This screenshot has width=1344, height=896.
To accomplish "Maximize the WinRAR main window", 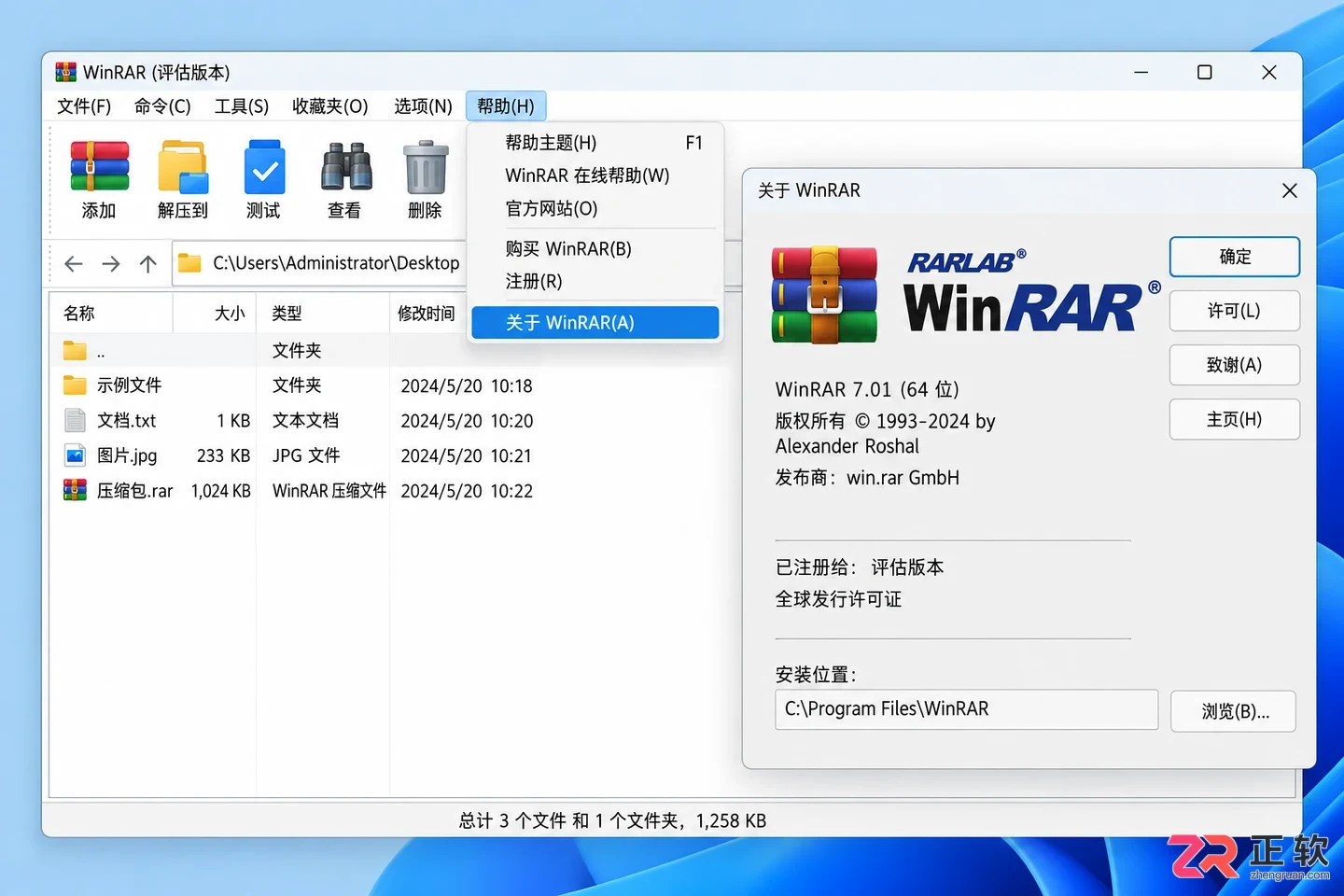I will (1205, 72).
